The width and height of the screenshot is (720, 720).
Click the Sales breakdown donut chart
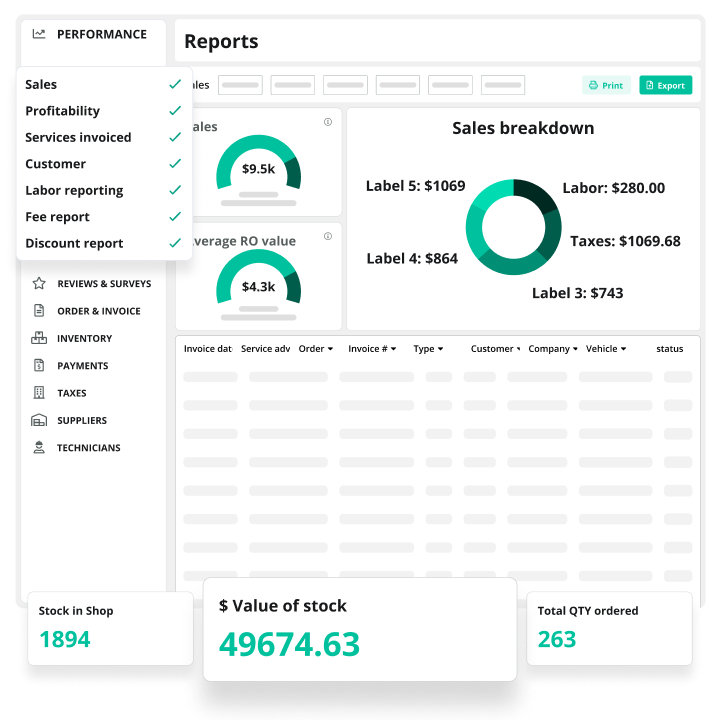[514, 227]
